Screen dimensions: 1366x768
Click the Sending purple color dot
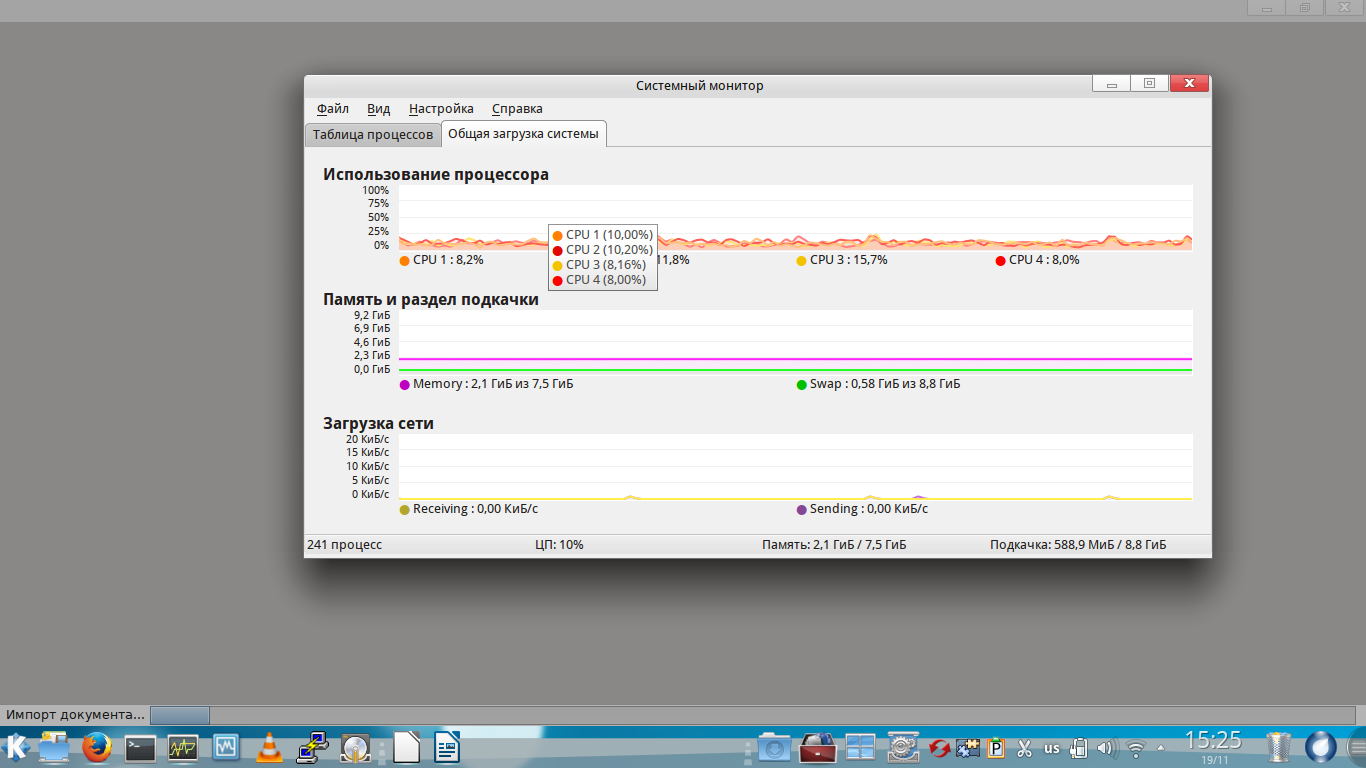[802, 509]
